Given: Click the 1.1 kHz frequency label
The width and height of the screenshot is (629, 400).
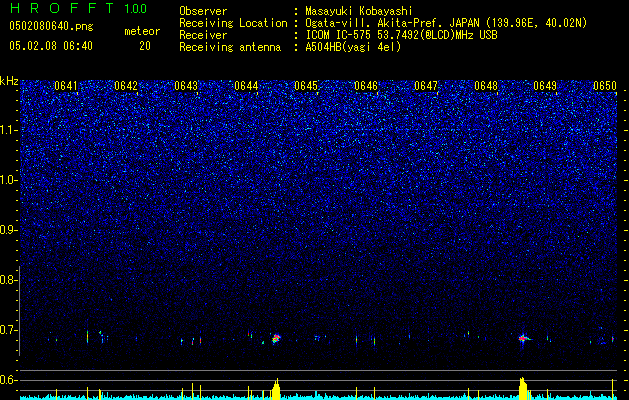Looking at the screenshot, I should point(7,130).
